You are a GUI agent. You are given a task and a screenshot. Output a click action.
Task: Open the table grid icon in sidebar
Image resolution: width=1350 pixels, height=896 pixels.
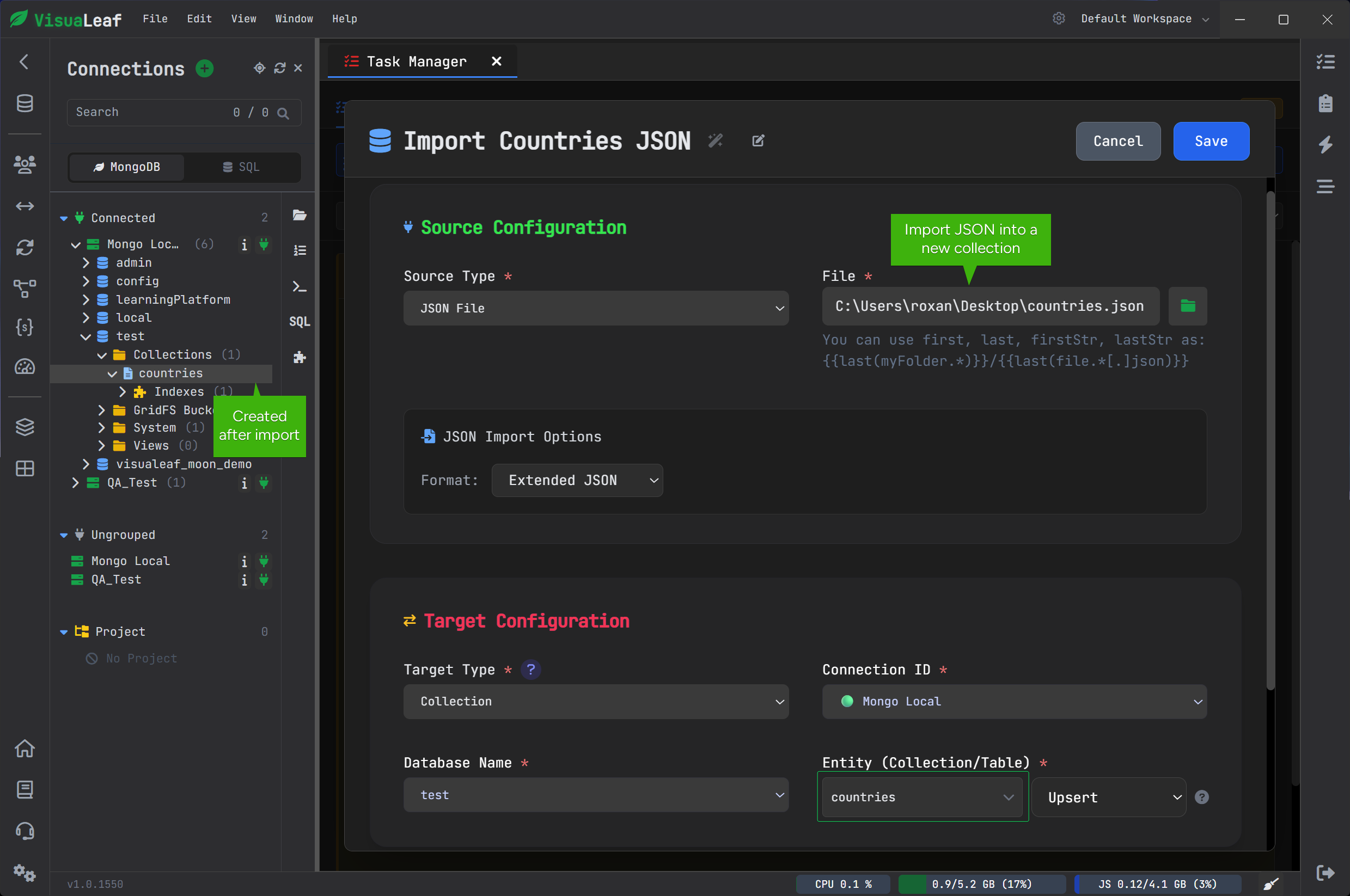[25, 469]
